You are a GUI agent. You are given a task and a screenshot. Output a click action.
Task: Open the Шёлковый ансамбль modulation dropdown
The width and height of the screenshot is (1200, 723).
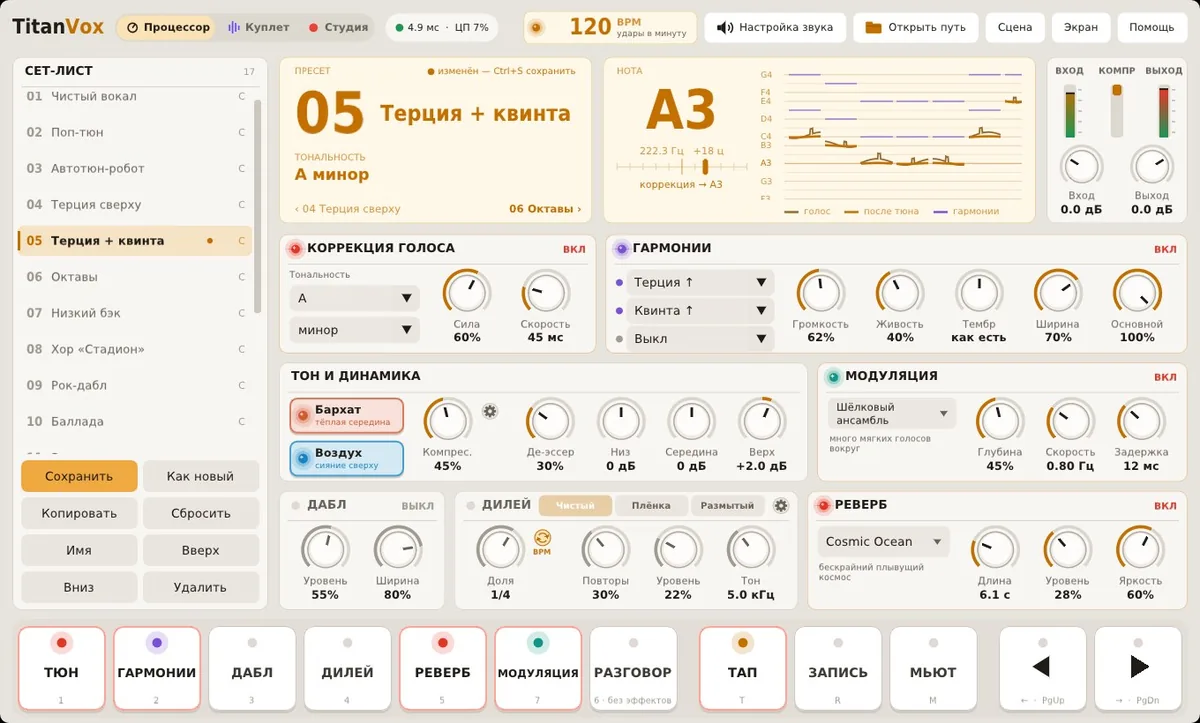pyautogui.click(x=892, y=413)
